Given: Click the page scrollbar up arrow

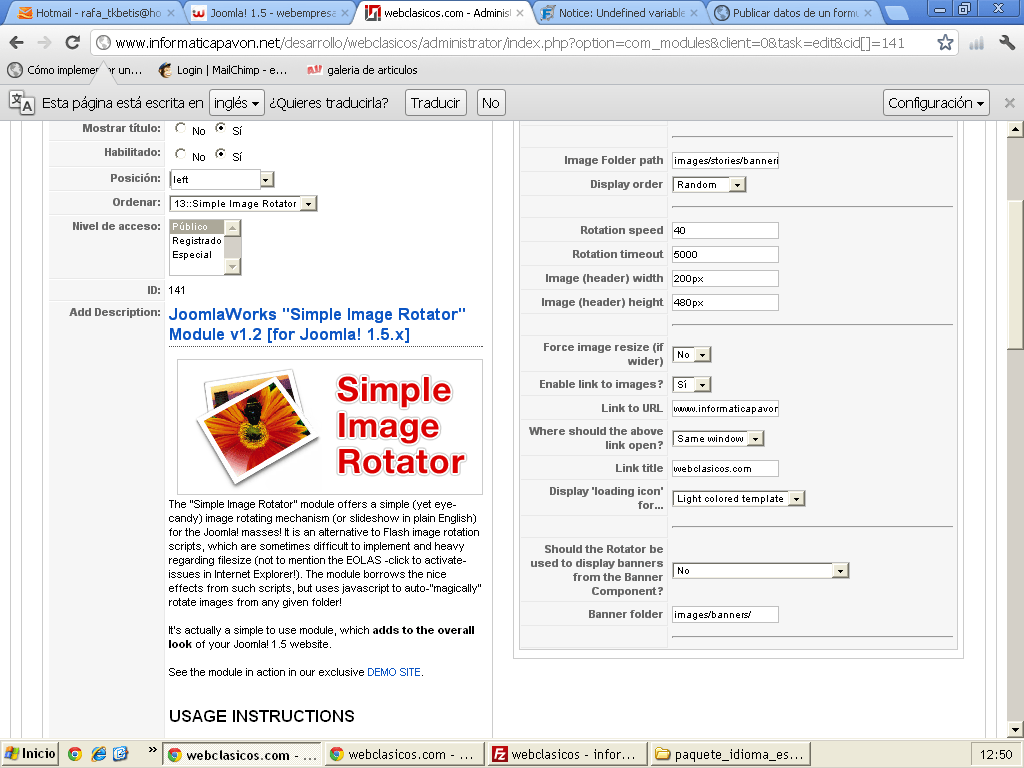Looking at the screenshot, I should [1015, 129].
